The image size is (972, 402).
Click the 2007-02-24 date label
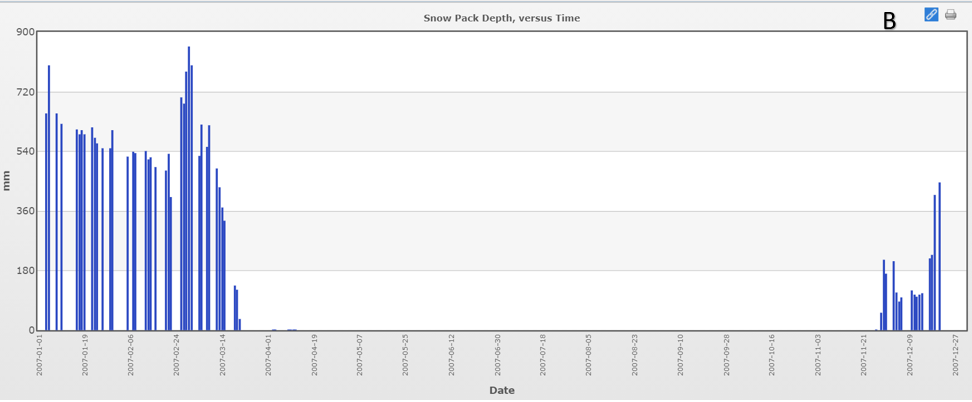177,353
